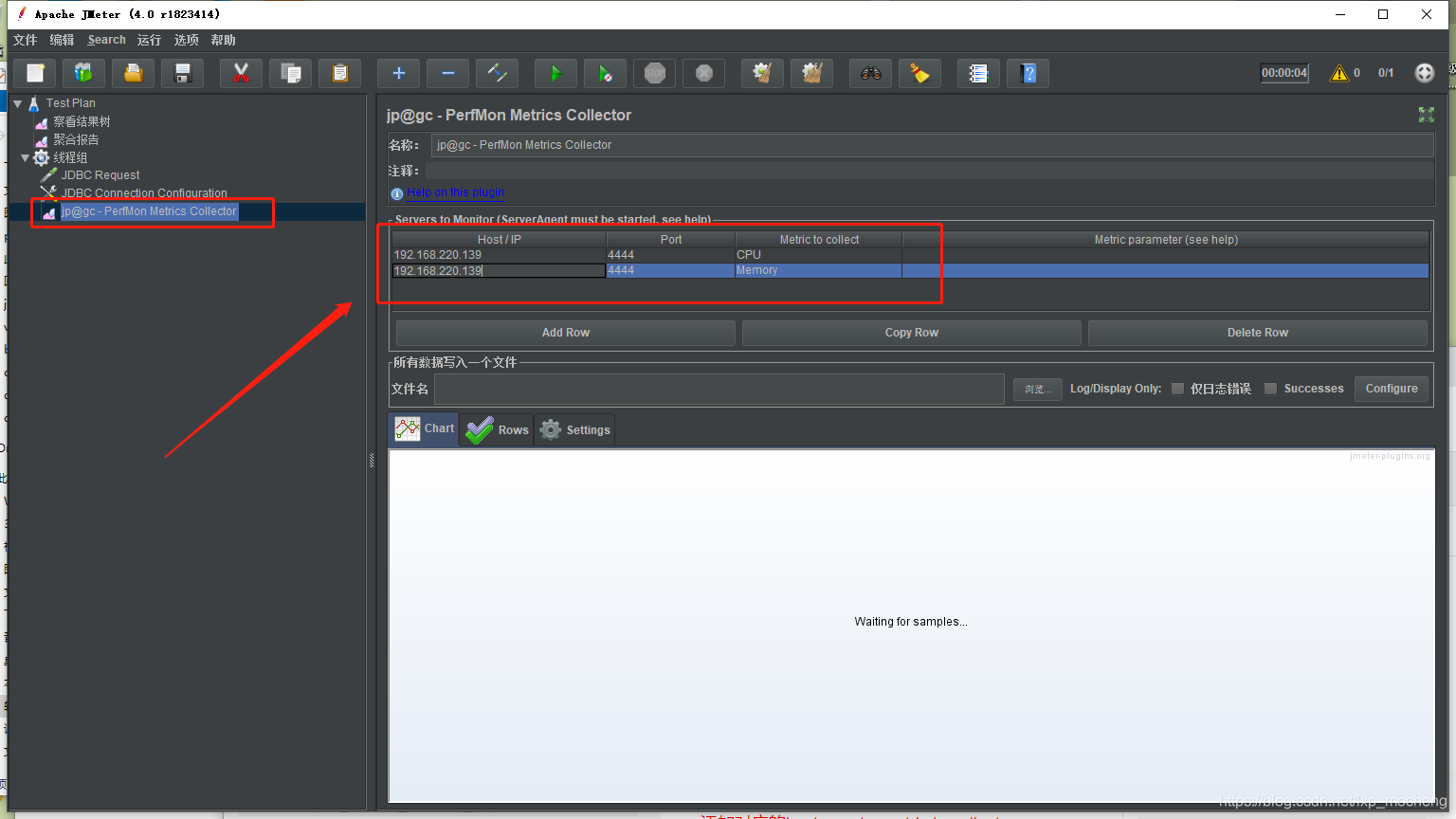Screen dimensions: 1456x819
Task: Clear current results with broom icon
Action: pyautogui.click(x=762, y=73)
